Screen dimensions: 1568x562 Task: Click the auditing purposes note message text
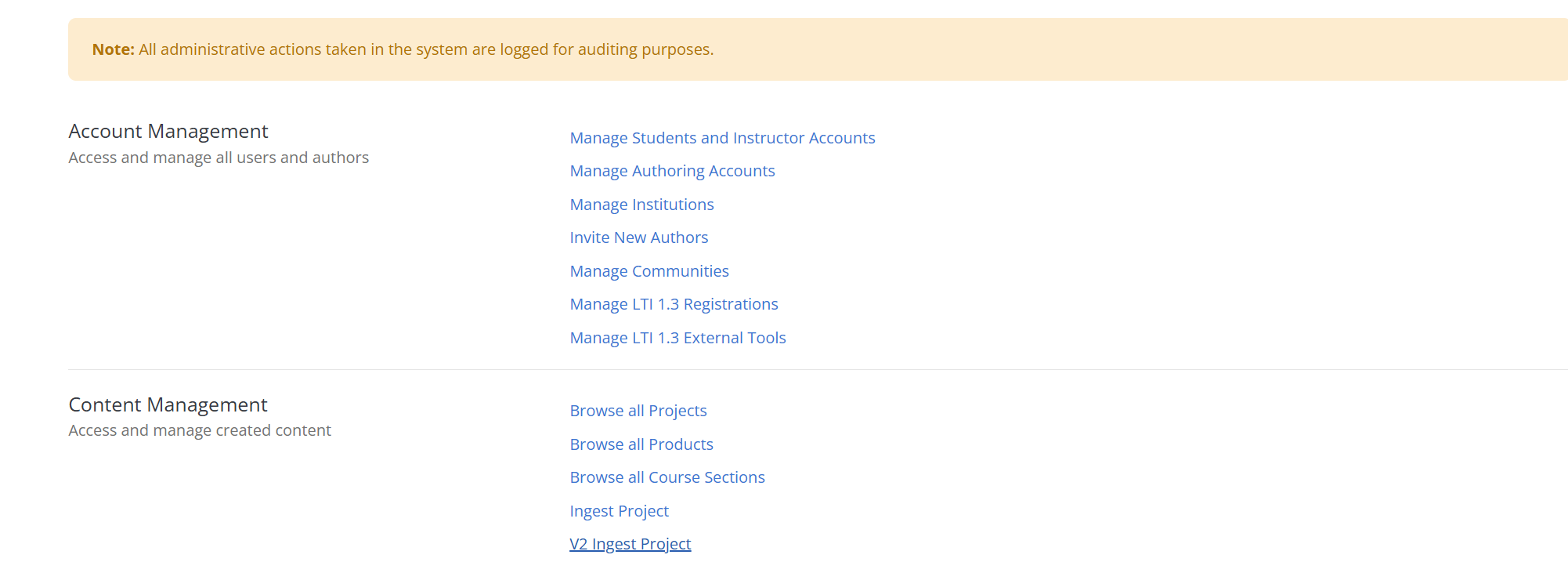(426, 49)
